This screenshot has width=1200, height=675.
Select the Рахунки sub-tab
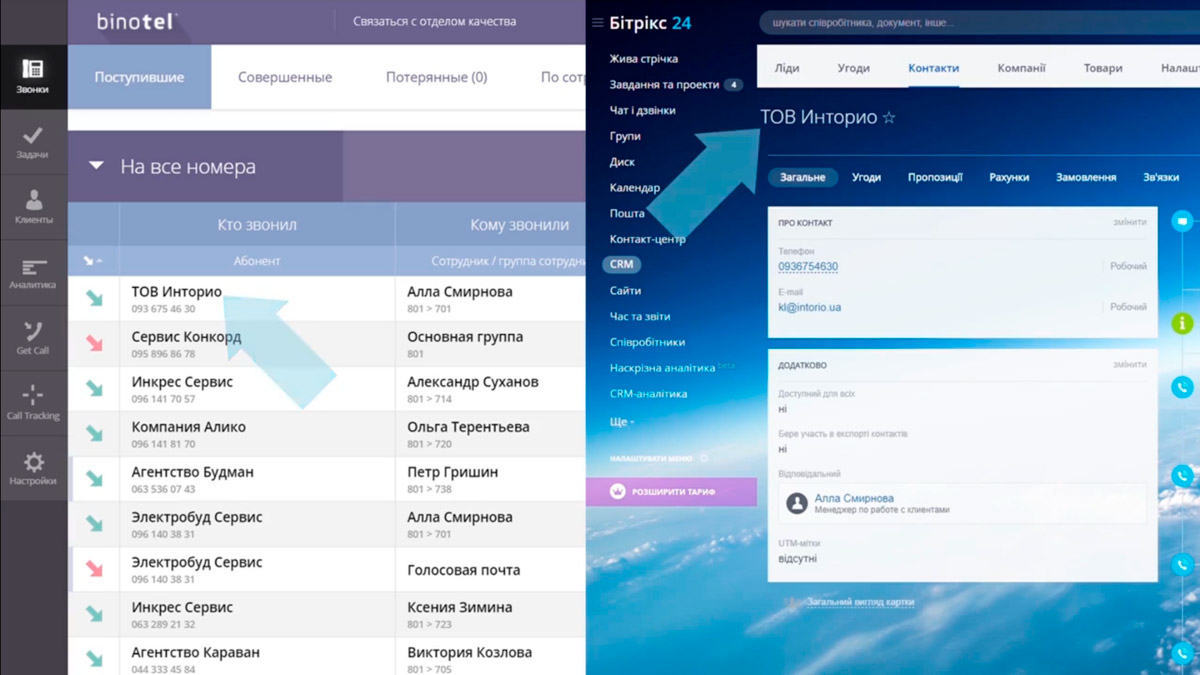point(1009,177)
